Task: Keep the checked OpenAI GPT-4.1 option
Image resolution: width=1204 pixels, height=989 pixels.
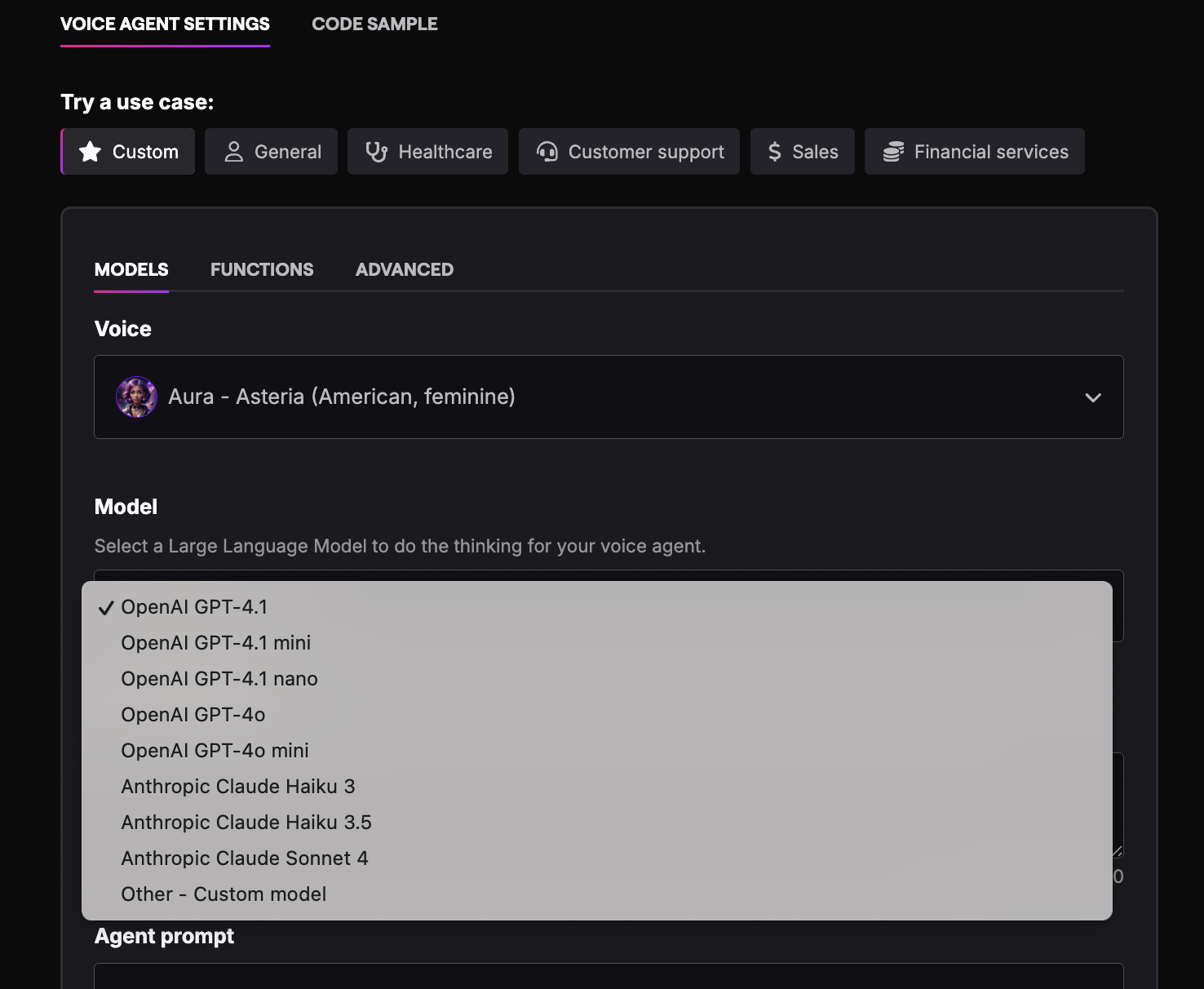Action: coord(194,607)
